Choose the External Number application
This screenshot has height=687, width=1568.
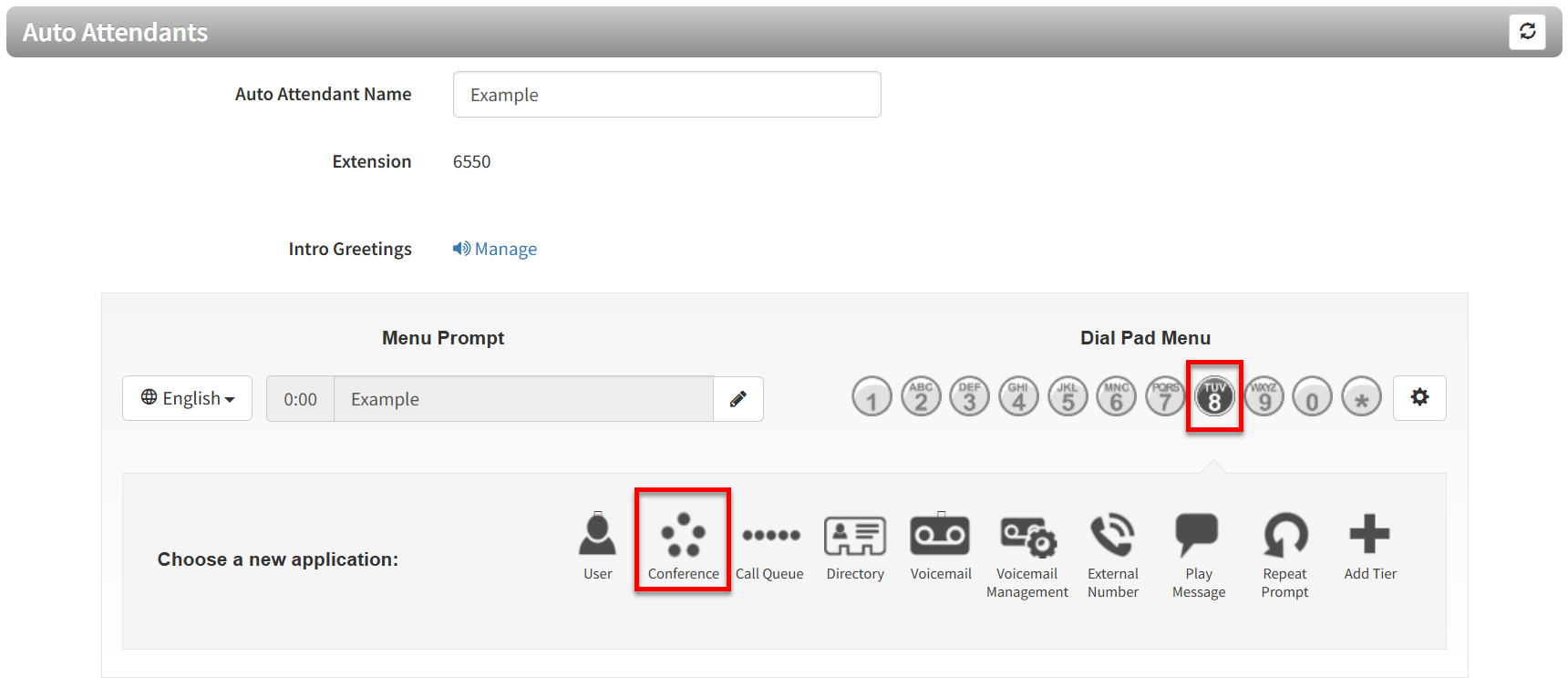click(1113, 557)
